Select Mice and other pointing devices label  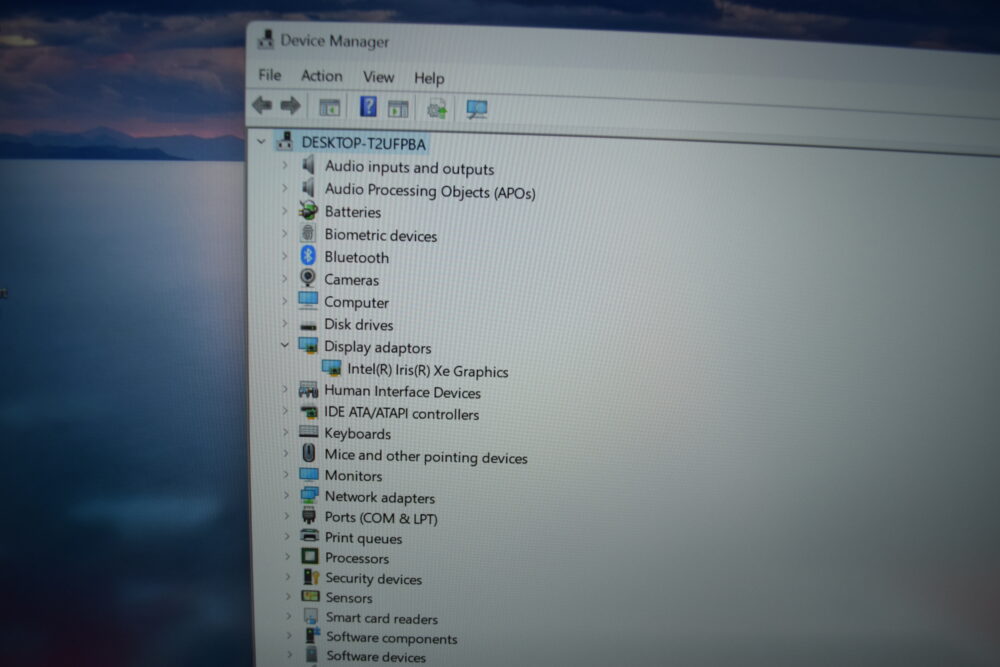click(426, 457)
